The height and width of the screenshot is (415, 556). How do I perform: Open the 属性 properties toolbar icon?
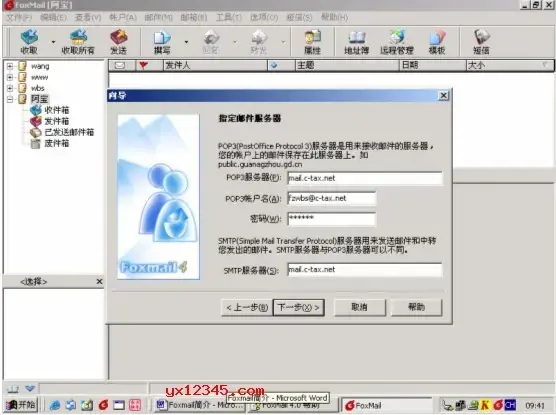tap(312, 42)
